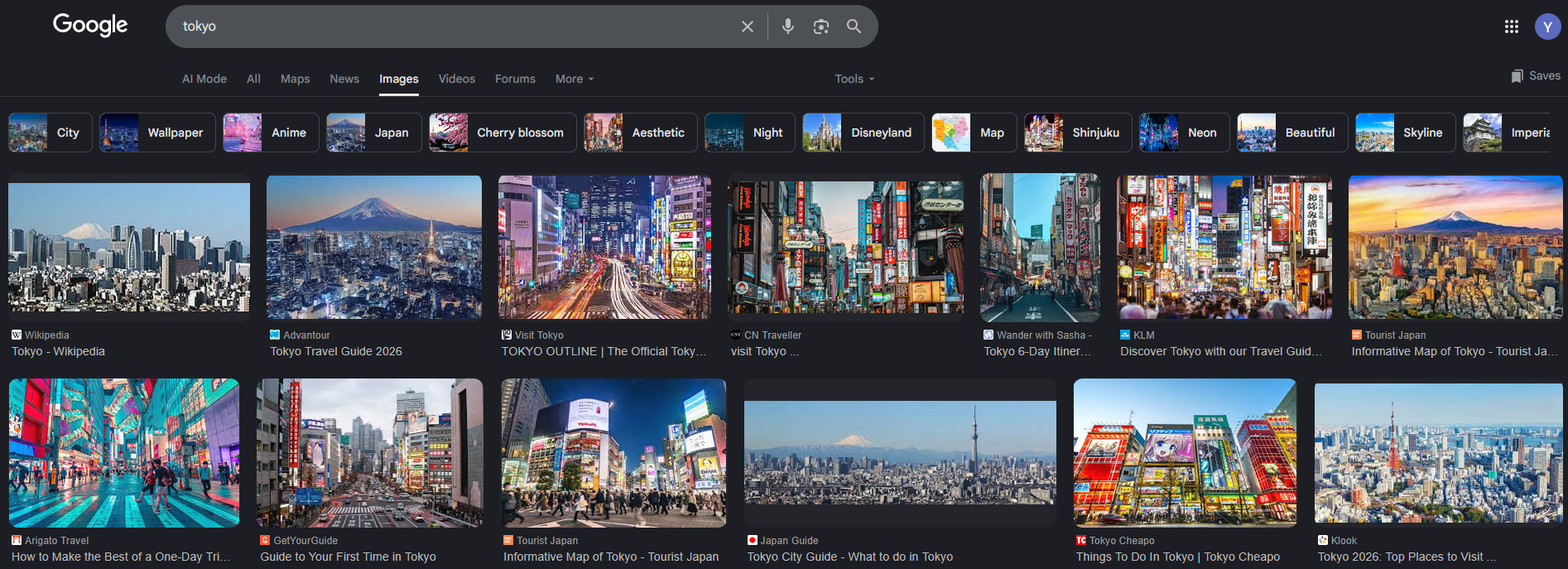Open Saves bookmark

(1536, 75)
